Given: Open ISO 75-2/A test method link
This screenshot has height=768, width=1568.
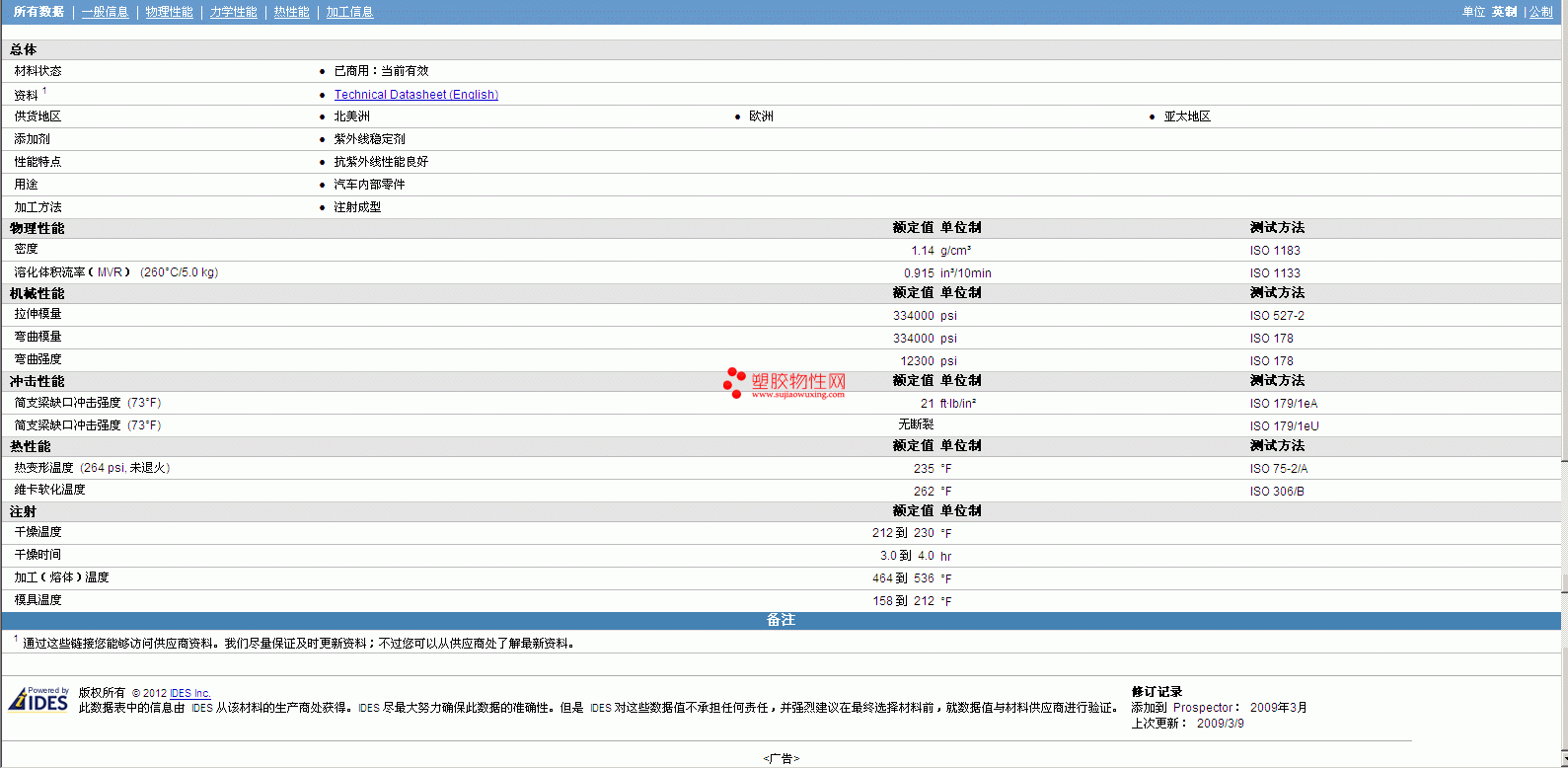Looking at the screenshot, I should coord(1279,469).
